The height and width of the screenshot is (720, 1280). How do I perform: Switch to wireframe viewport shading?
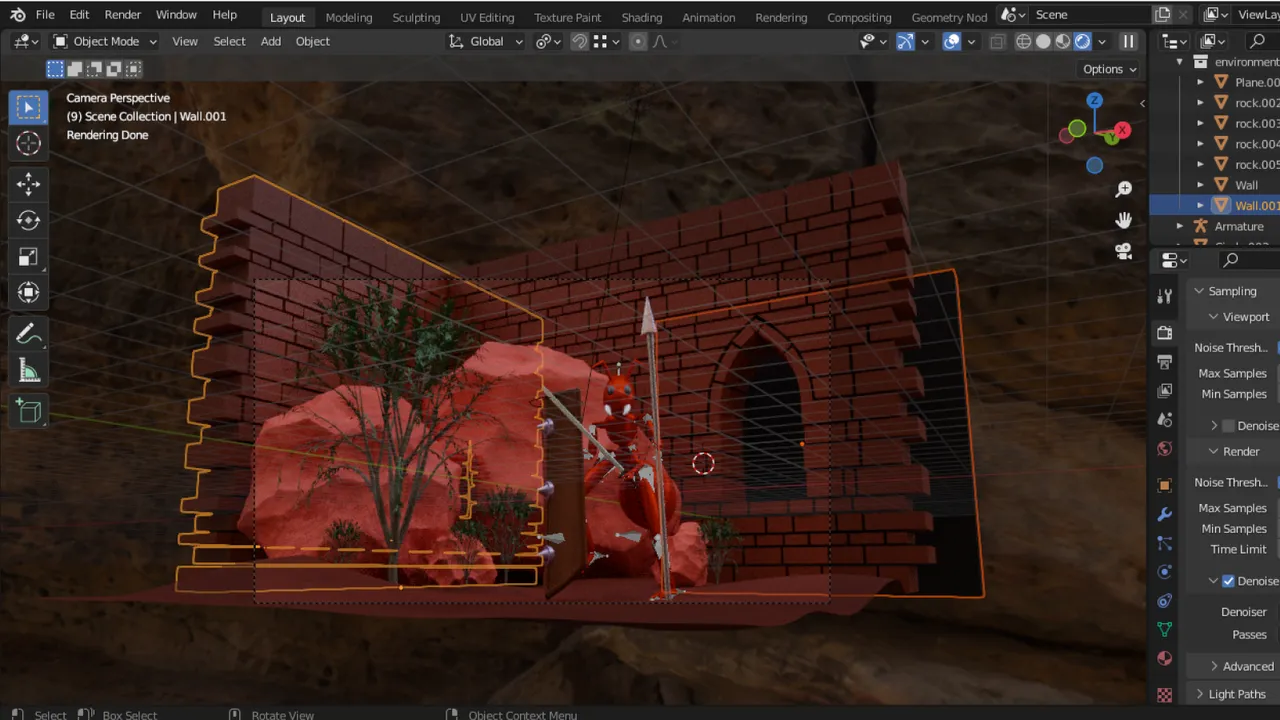pos(1024,41)
